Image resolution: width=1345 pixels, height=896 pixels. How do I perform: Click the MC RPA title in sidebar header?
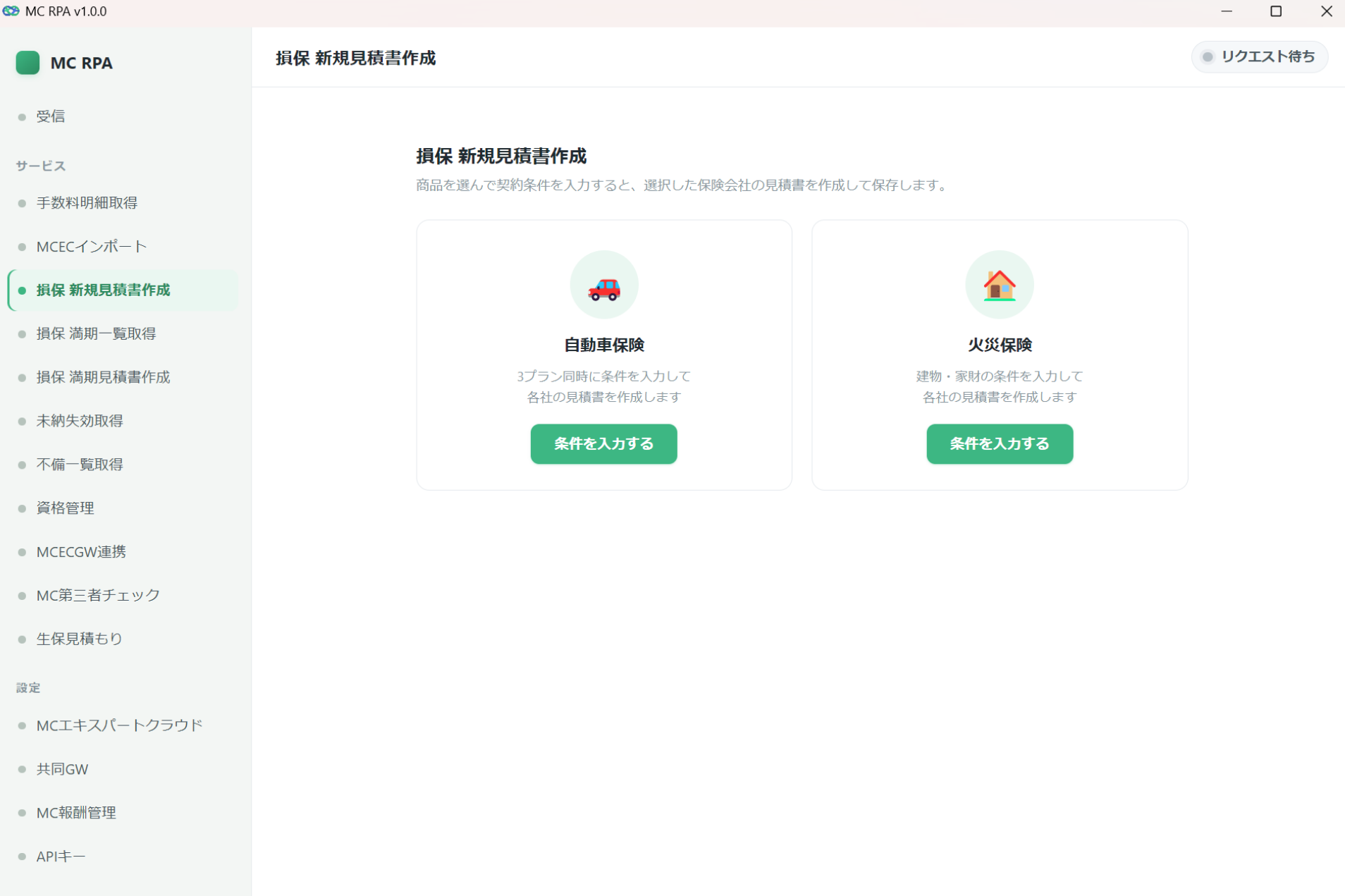(x=82, y=63)
